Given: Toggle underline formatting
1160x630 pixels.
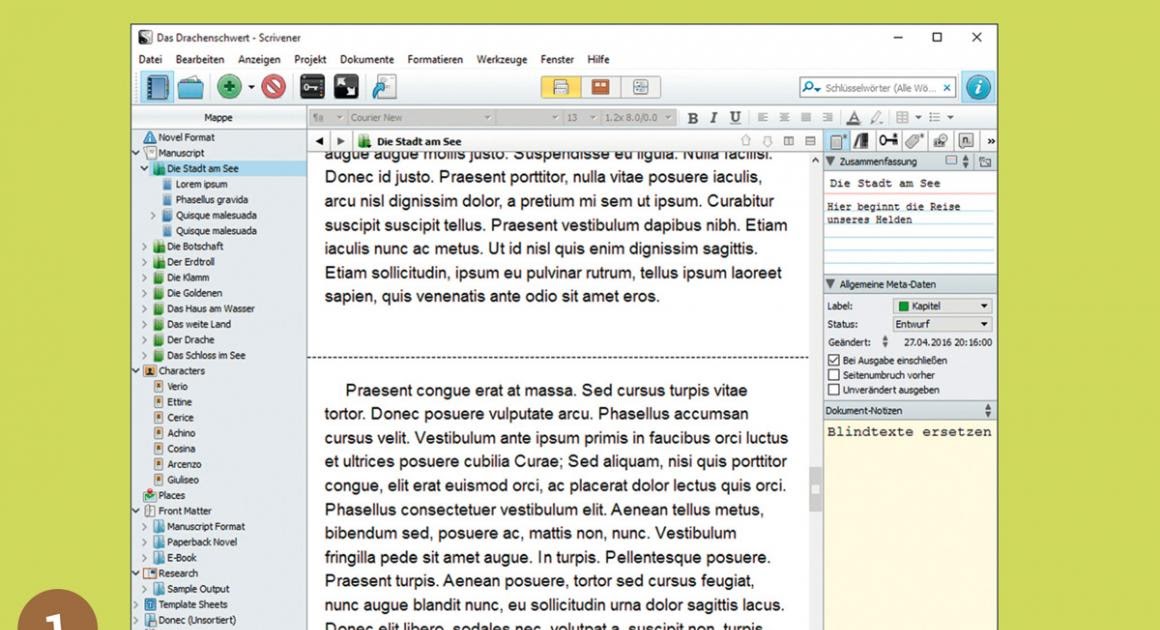Looking at the screenshot, I should click(x=735, y=118).
